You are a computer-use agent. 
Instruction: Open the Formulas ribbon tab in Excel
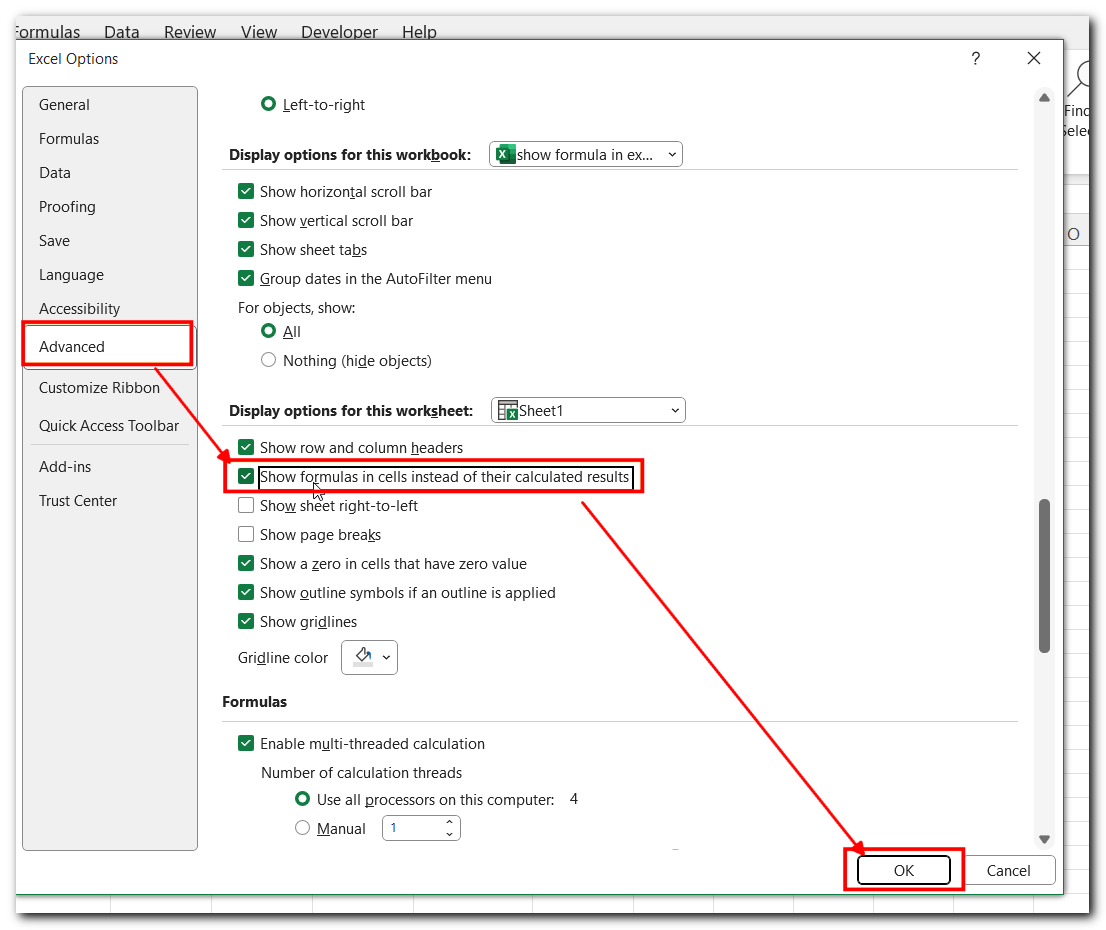coord(47,32)
